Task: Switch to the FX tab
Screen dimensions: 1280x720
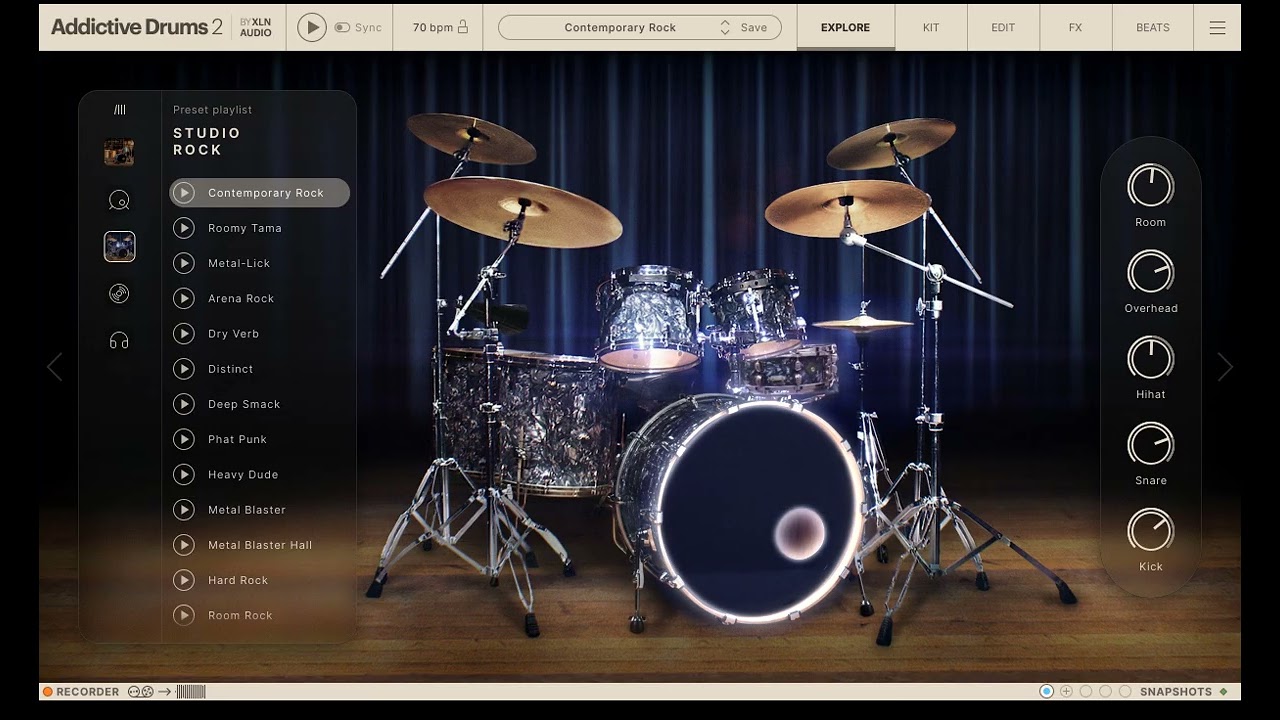Action: pos(1075,28)
